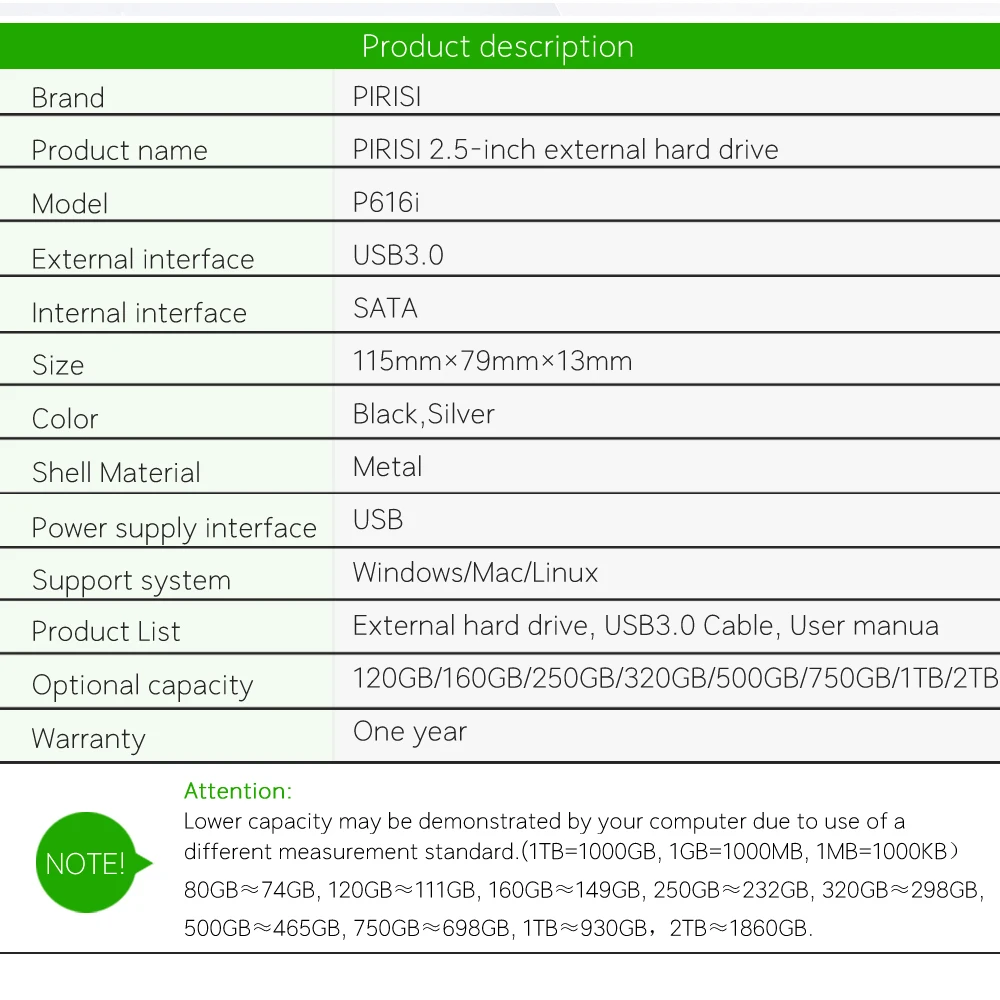Click the Model value P616i
The image size is (1000, 1000).
click(x=386, y=203)
